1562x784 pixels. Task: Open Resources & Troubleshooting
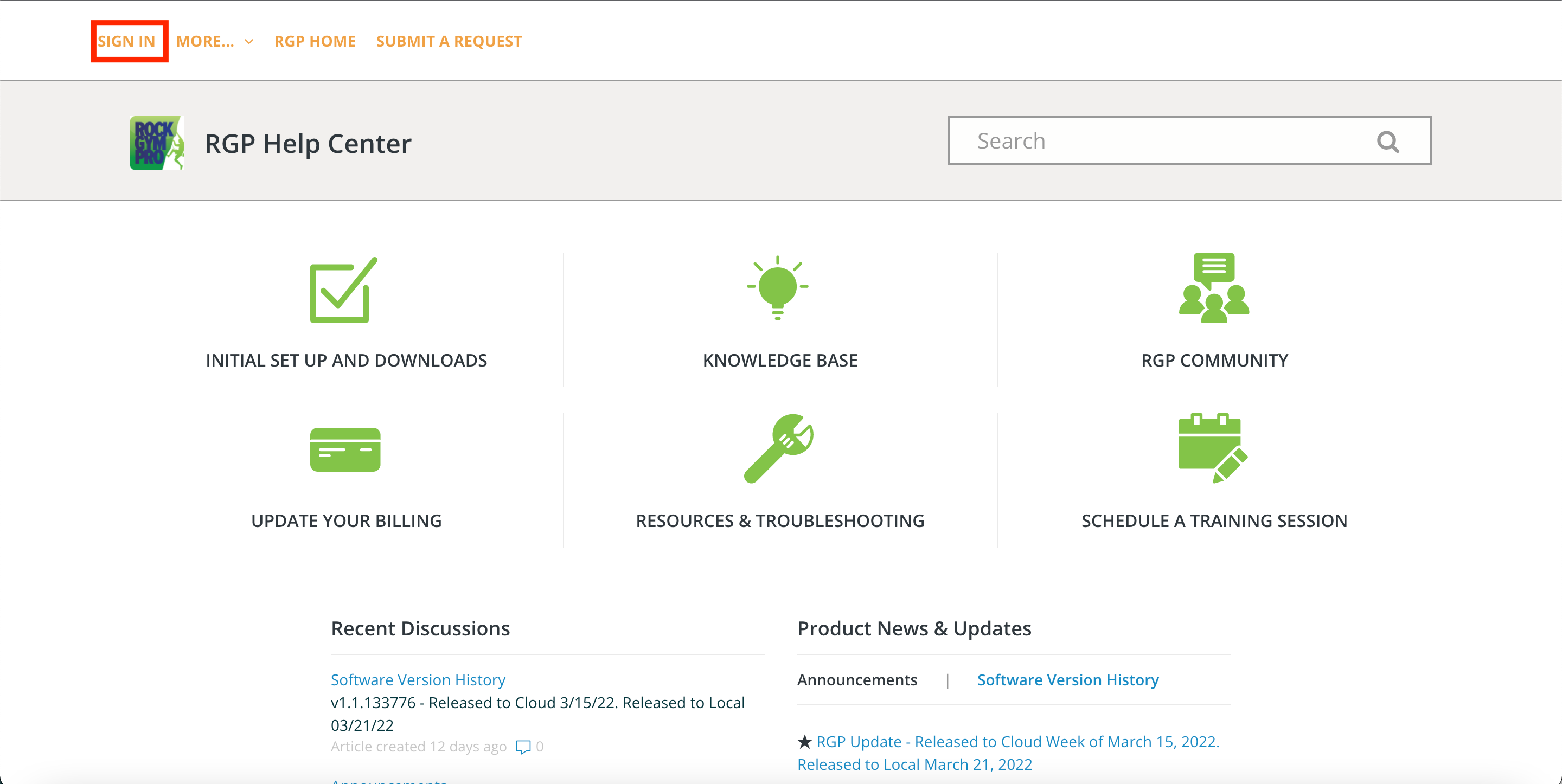[x=780, y=521]
